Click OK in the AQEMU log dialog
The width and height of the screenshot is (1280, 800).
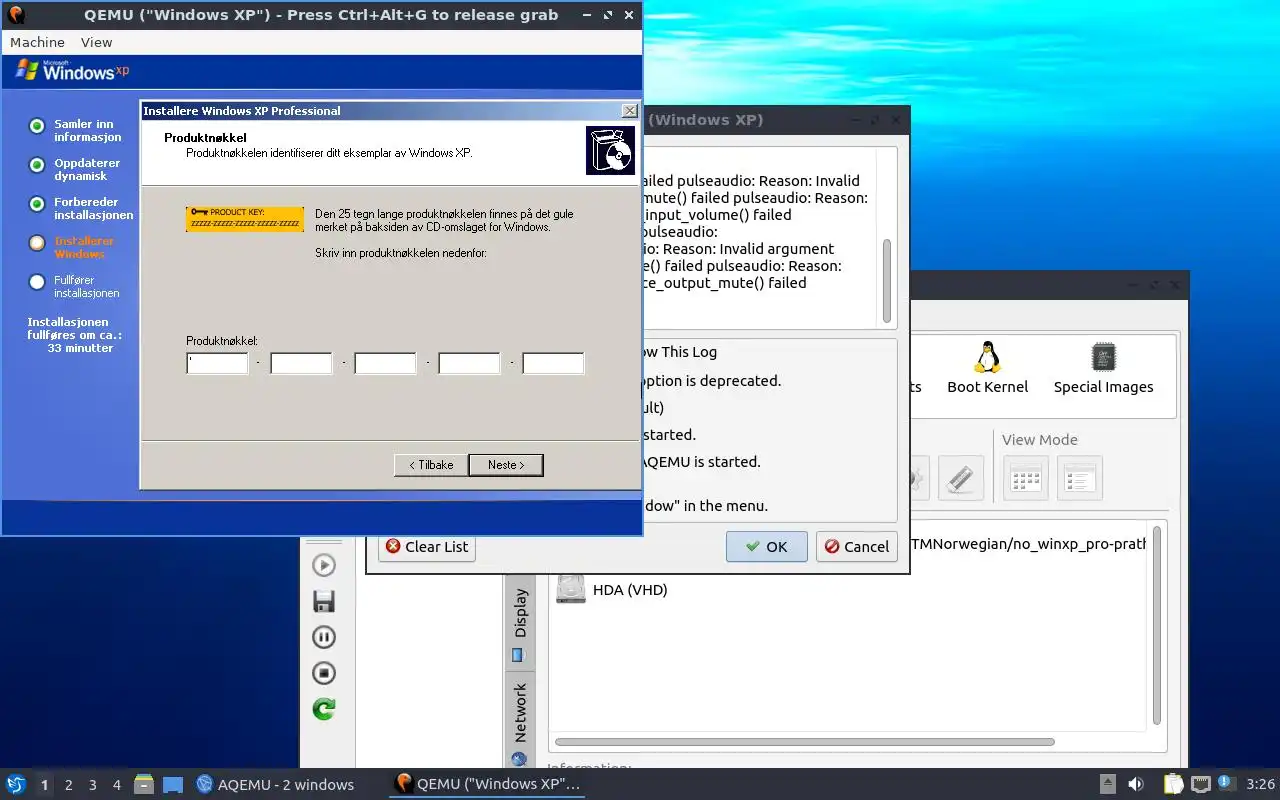click(767, 546)
